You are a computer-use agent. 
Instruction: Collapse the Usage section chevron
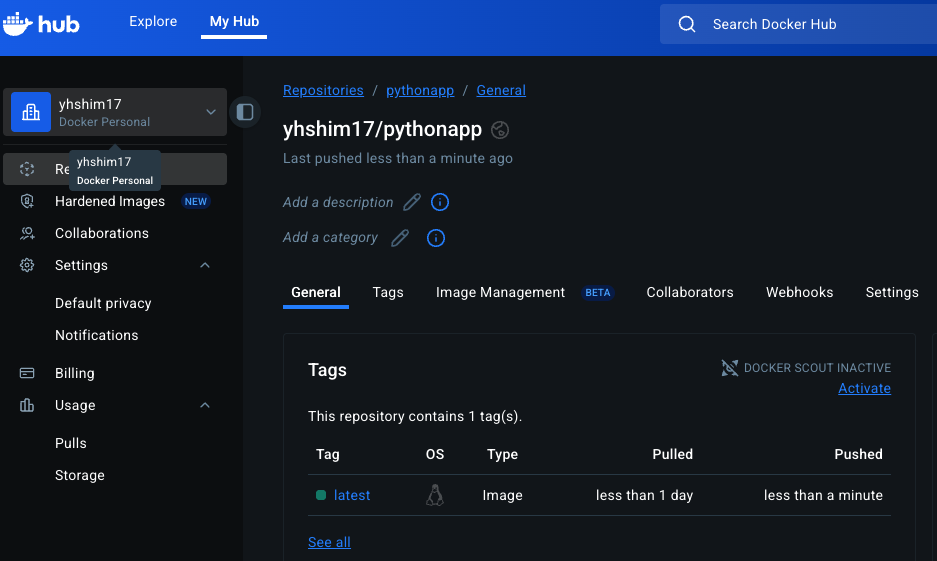coord(205,405)
